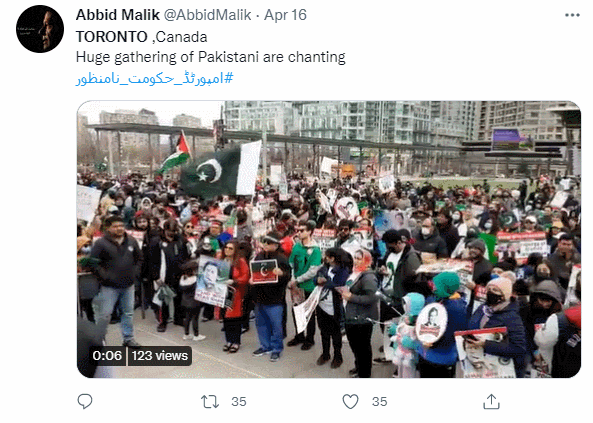
Task: Like the tweet with heart icon
Action: [350, 402]
